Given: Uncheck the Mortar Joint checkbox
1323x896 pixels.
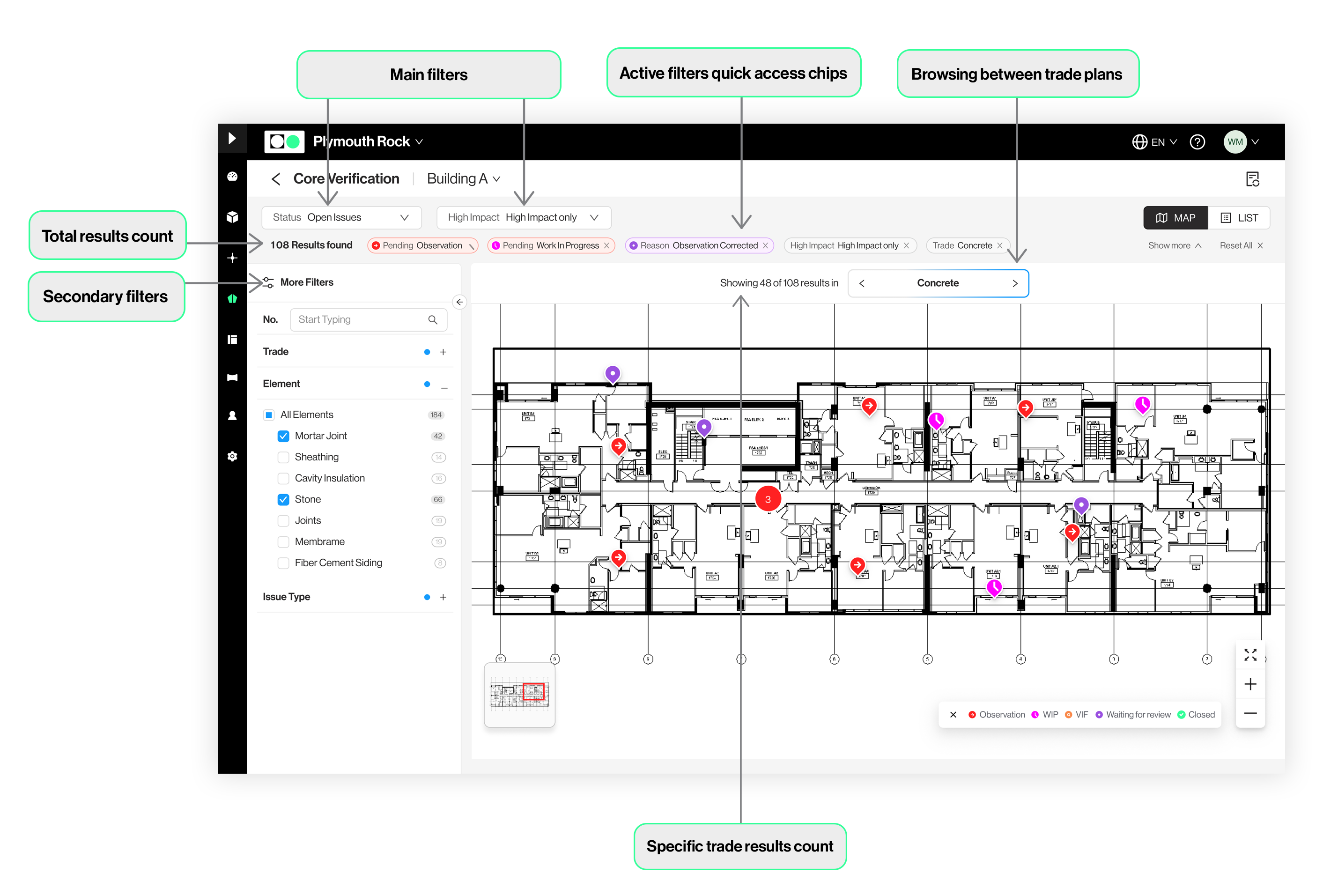Looking at the screenshot, I should tap(283, 436).
